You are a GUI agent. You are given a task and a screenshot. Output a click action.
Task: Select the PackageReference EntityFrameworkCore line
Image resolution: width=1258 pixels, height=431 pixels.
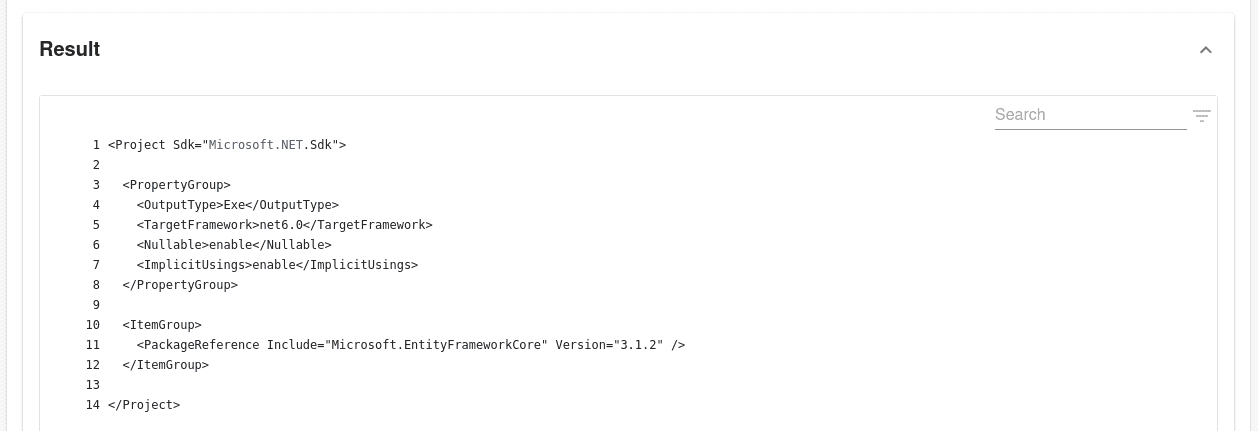pyautogui.click(x=411, y=345)
